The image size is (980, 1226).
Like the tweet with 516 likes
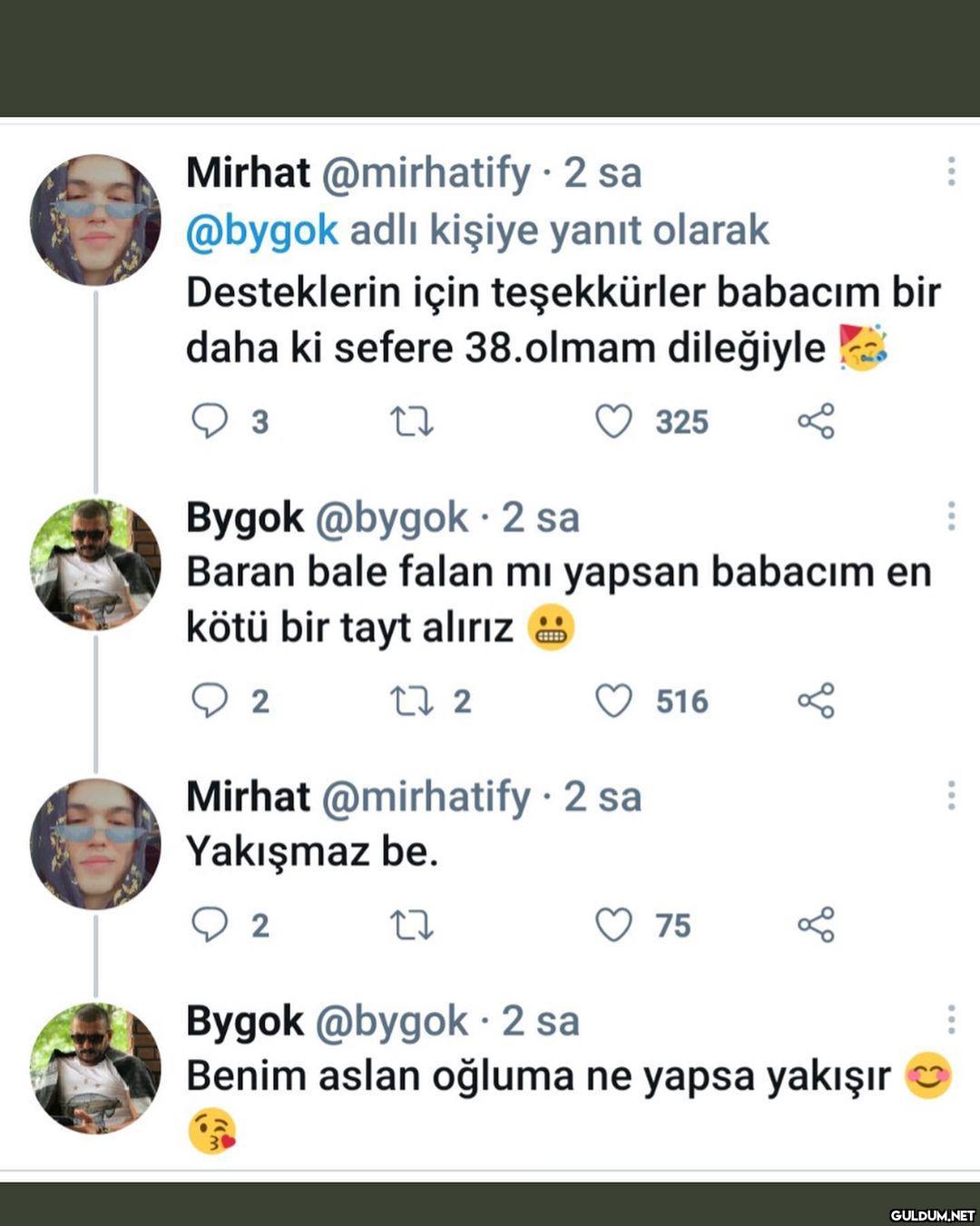(x=613, y=701)
